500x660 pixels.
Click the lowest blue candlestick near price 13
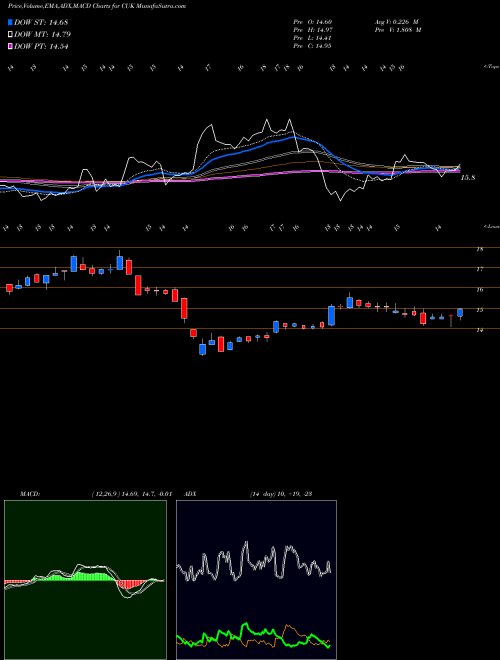pos(202,349)
